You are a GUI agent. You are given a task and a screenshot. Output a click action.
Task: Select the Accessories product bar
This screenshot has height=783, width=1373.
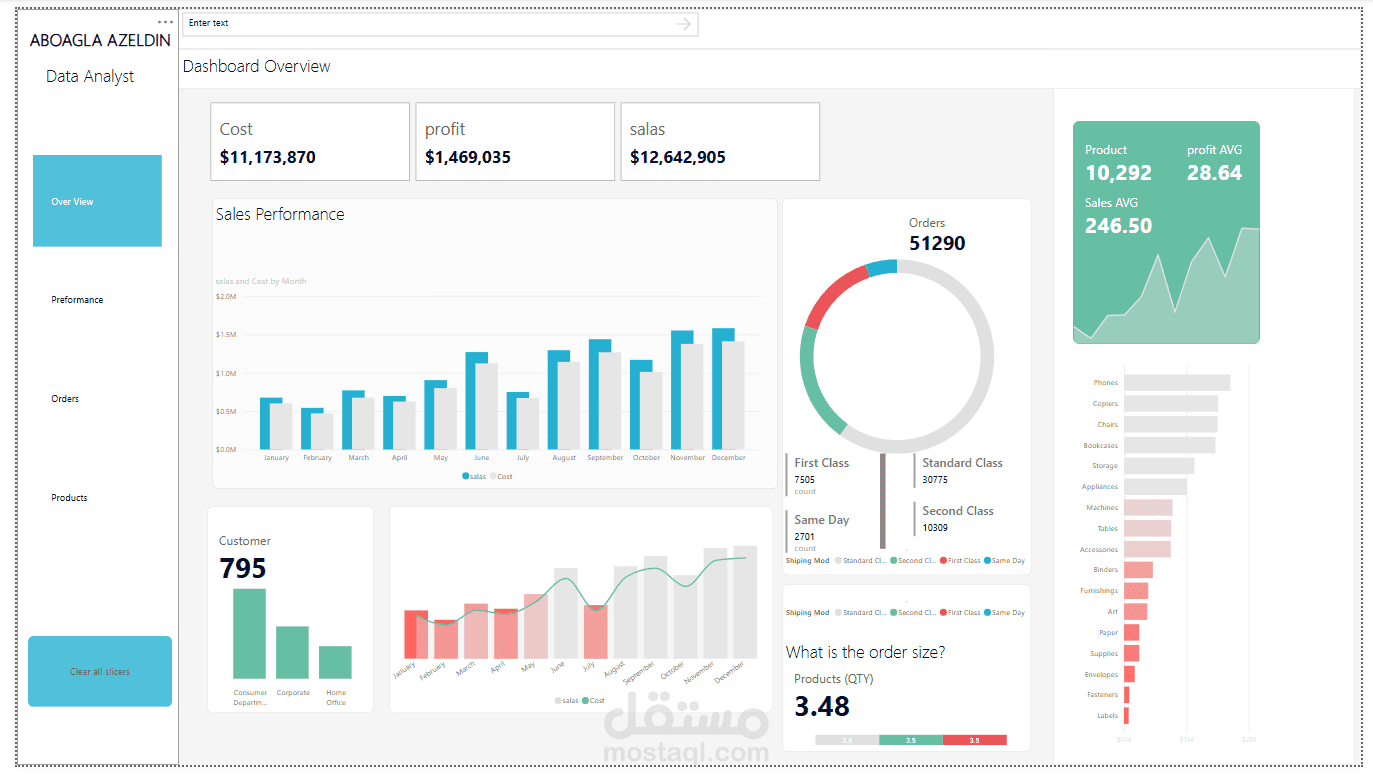1147,549
